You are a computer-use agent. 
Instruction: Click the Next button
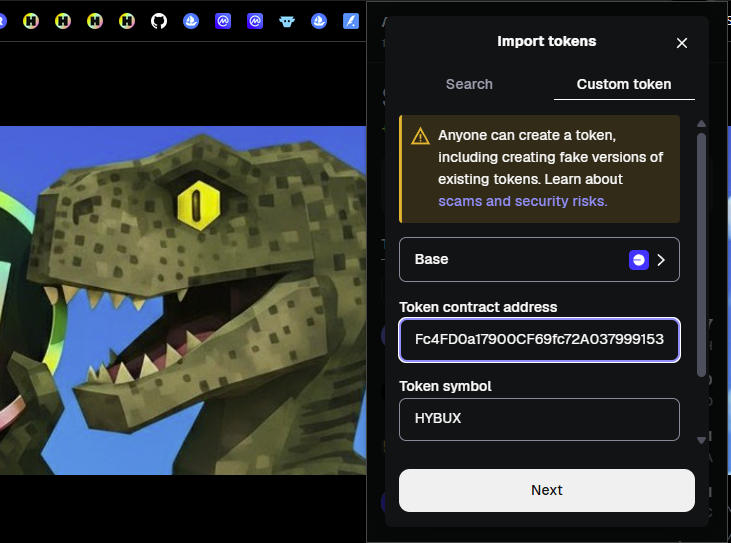click(x=547, y=490)
